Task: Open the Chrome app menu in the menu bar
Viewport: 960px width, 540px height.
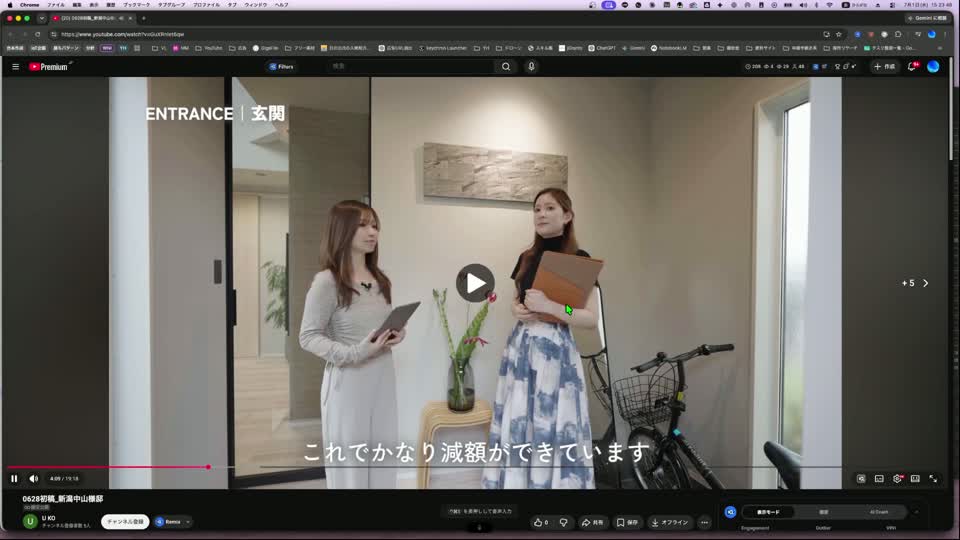Action: (x=29, y=4)
